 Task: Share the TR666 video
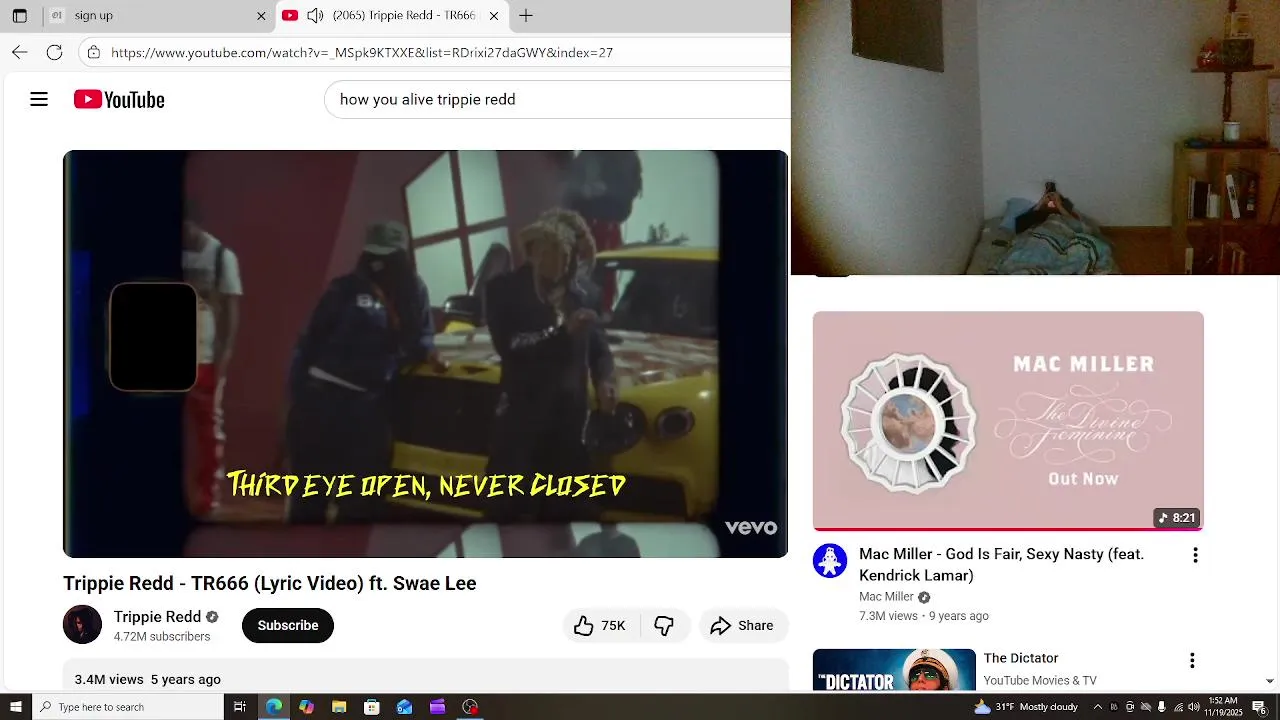coord(743,625)
